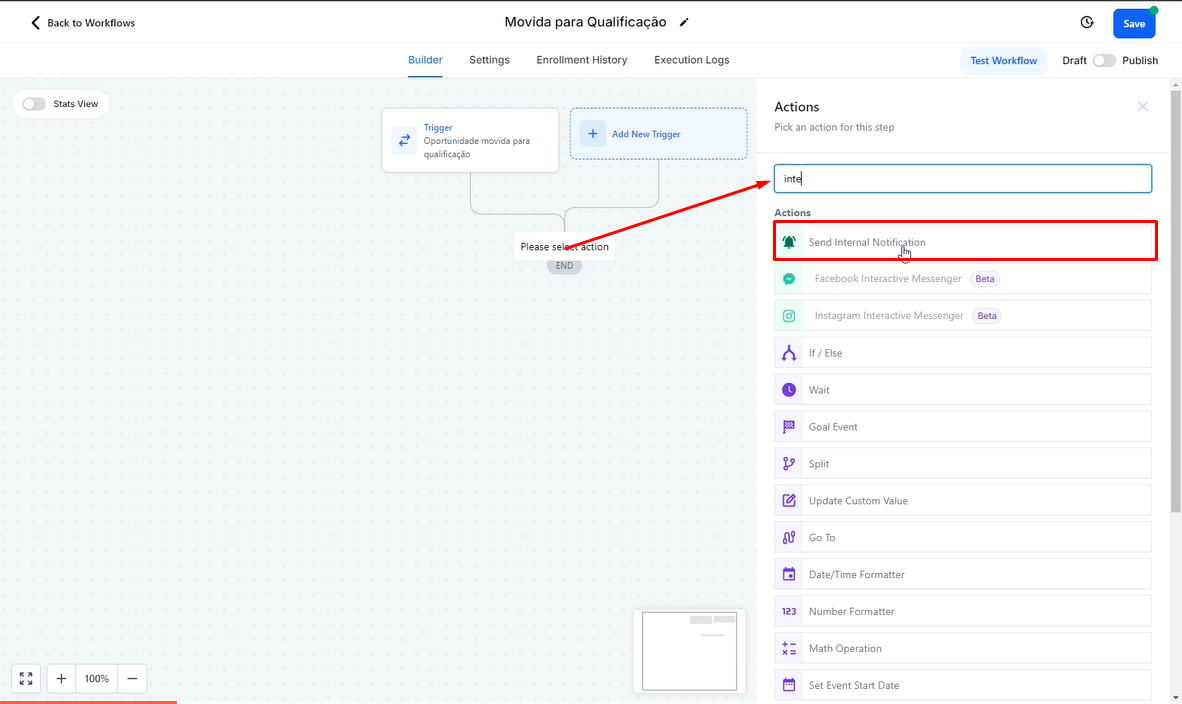Screen dimensions: 1182x704
Task: Go Back to Workflows
Action: pyautogui.click(x=82, y=22)
